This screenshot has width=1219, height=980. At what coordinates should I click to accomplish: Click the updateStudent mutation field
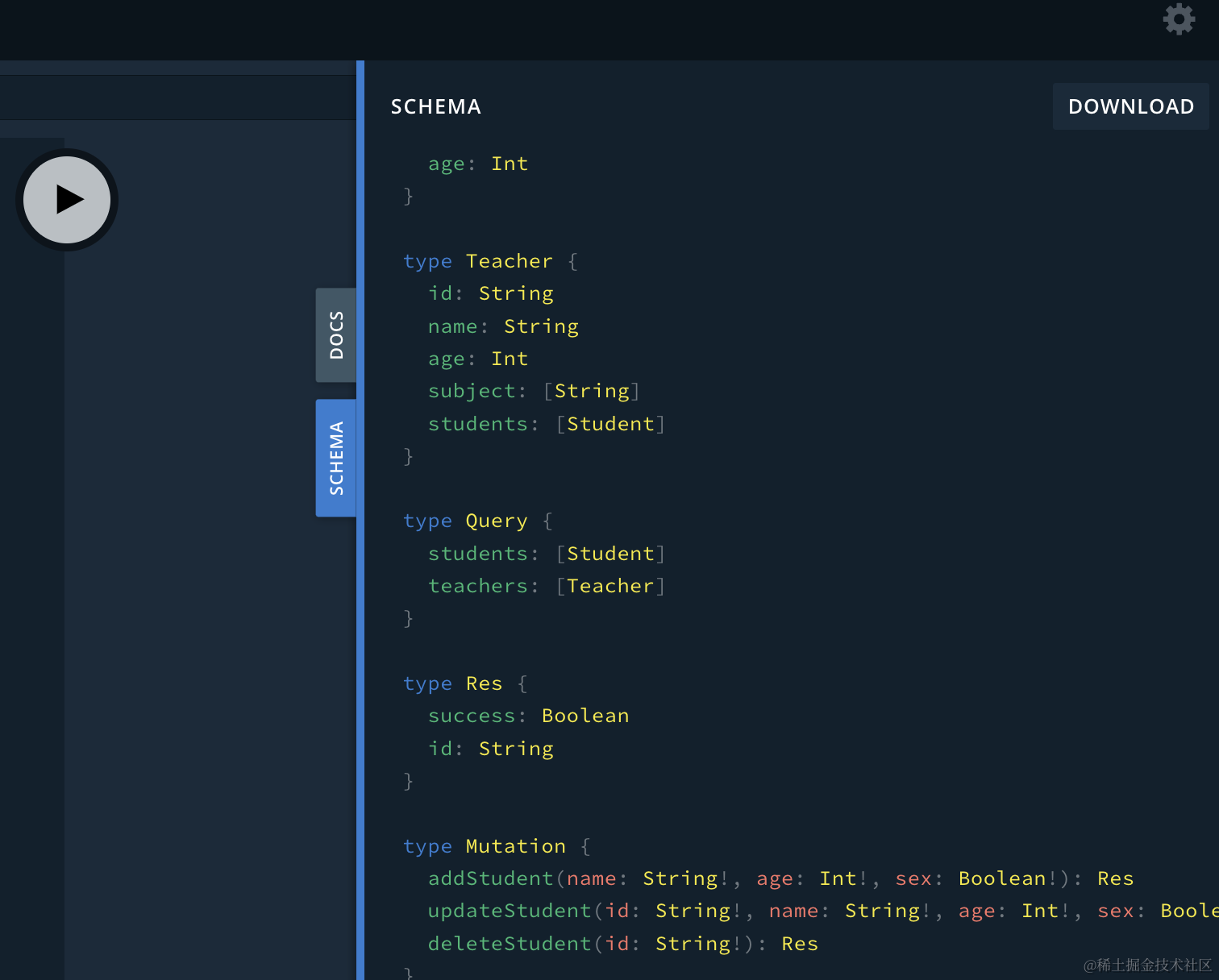coord(510,911)
